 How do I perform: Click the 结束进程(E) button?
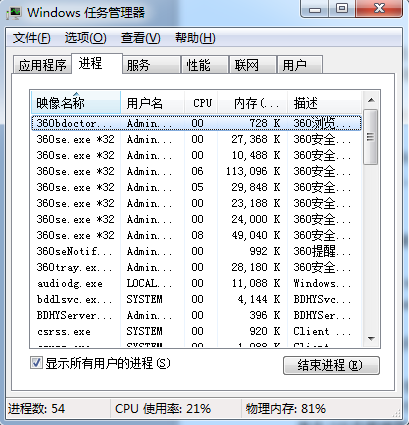331,365
